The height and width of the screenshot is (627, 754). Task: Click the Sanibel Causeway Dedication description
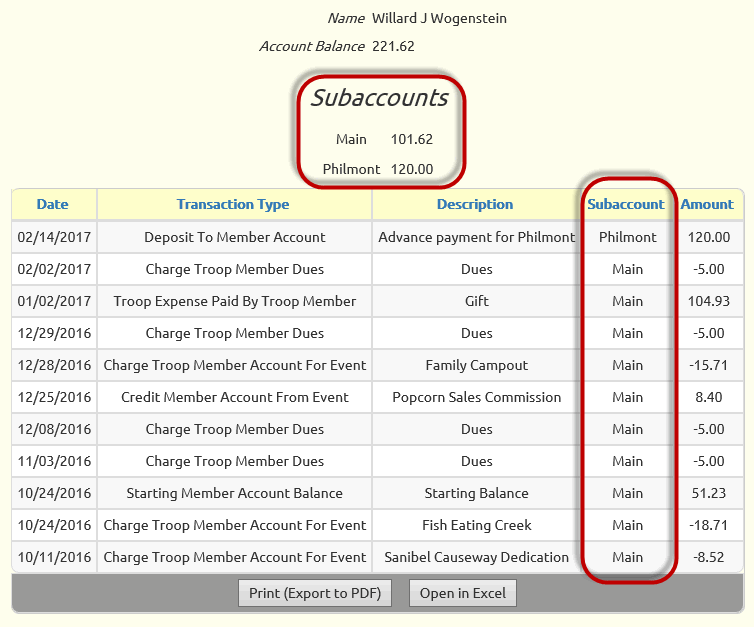pyautogui.click(x=477, y=557)
